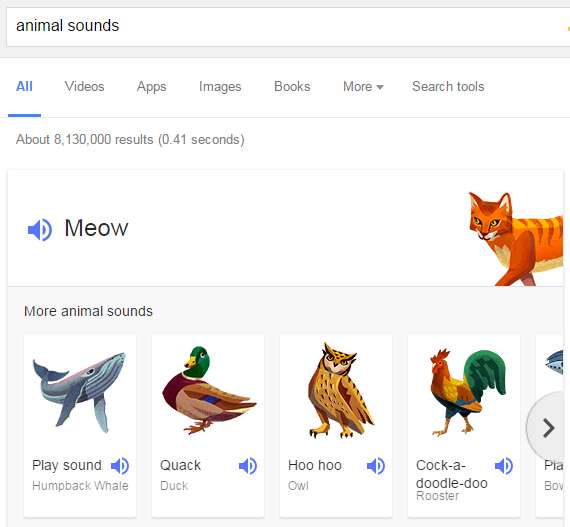
Task: Show next animal sounds with arrow
Action: point(548,428)
